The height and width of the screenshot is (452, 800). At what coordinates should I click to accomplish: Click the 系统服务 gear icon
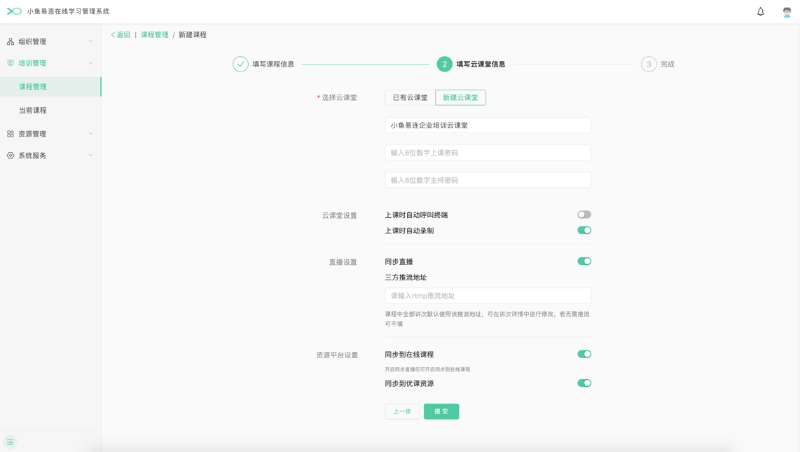pos(10,156)
